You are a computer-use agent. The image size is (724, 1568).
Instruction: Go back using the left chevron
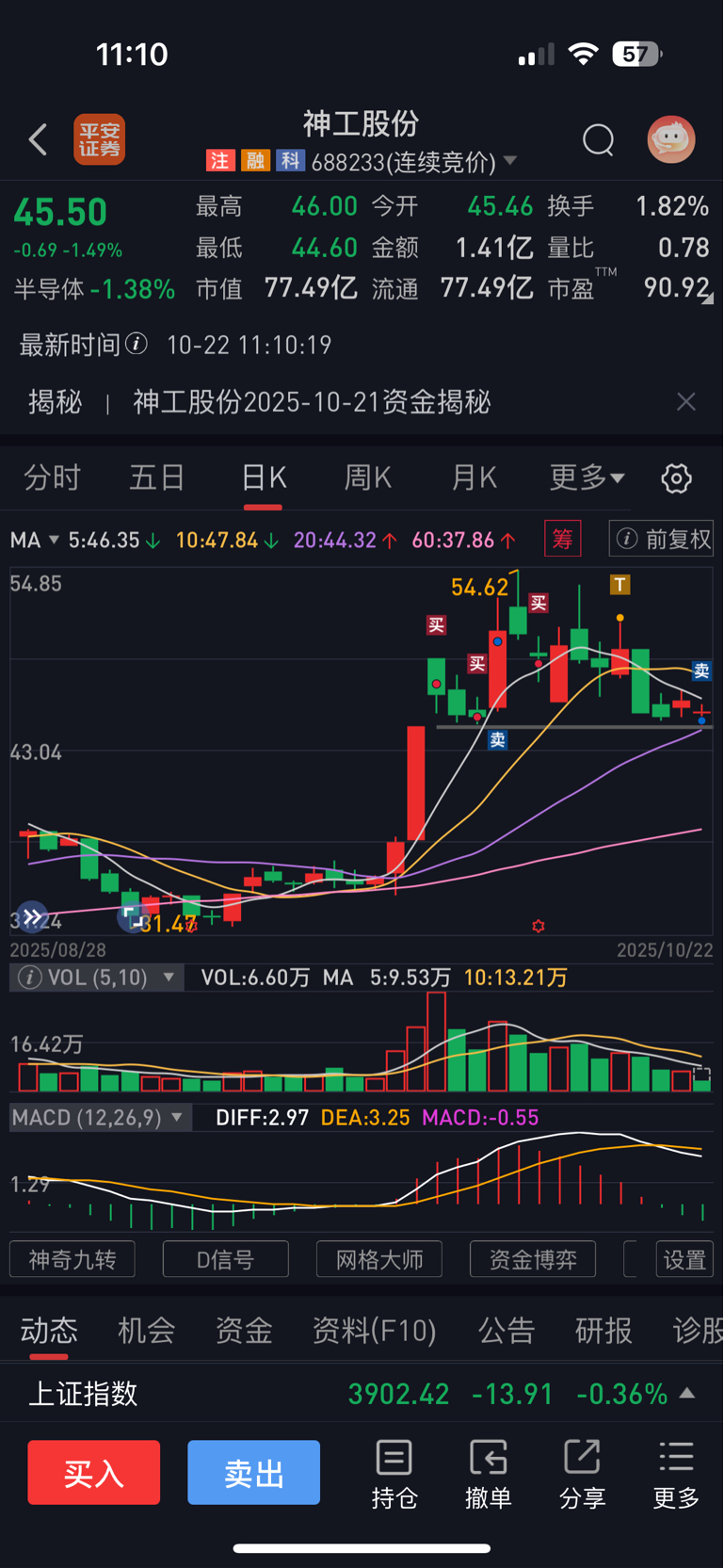tap(38, 139)
